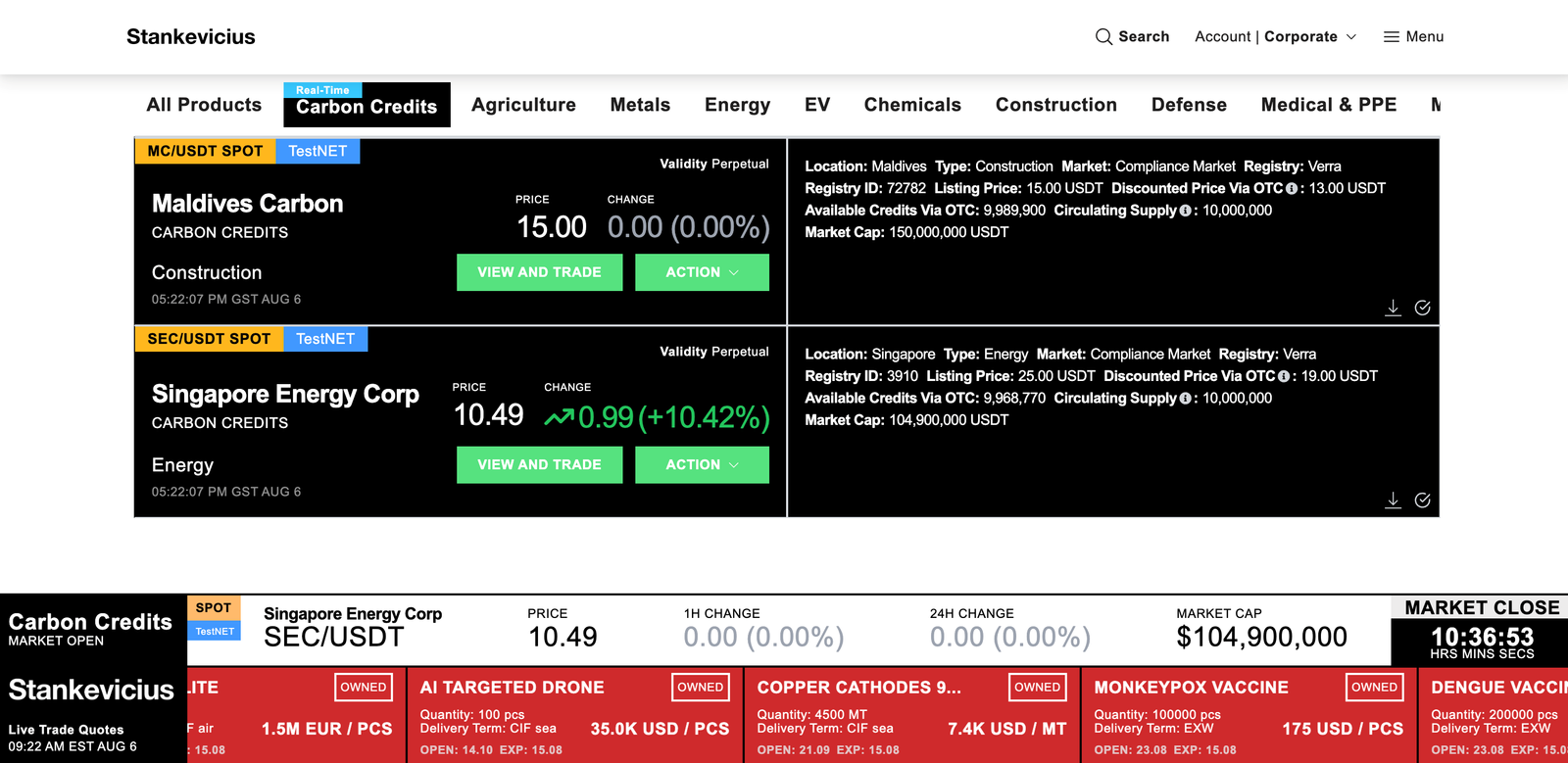The width and height of the screenshot is (1568, 763).
Task: Click info icon beside Singapore Discounted Price
Action: [1284, 377]
